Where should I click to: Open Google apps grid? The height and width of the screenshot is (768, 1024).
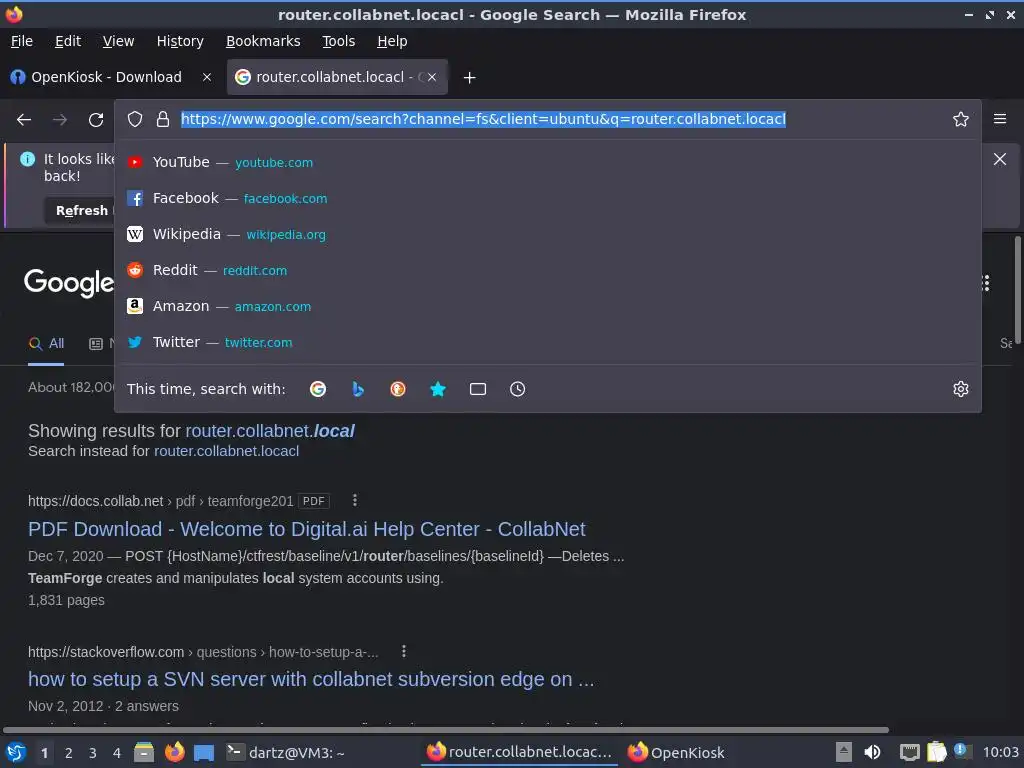tap(985, 283)
